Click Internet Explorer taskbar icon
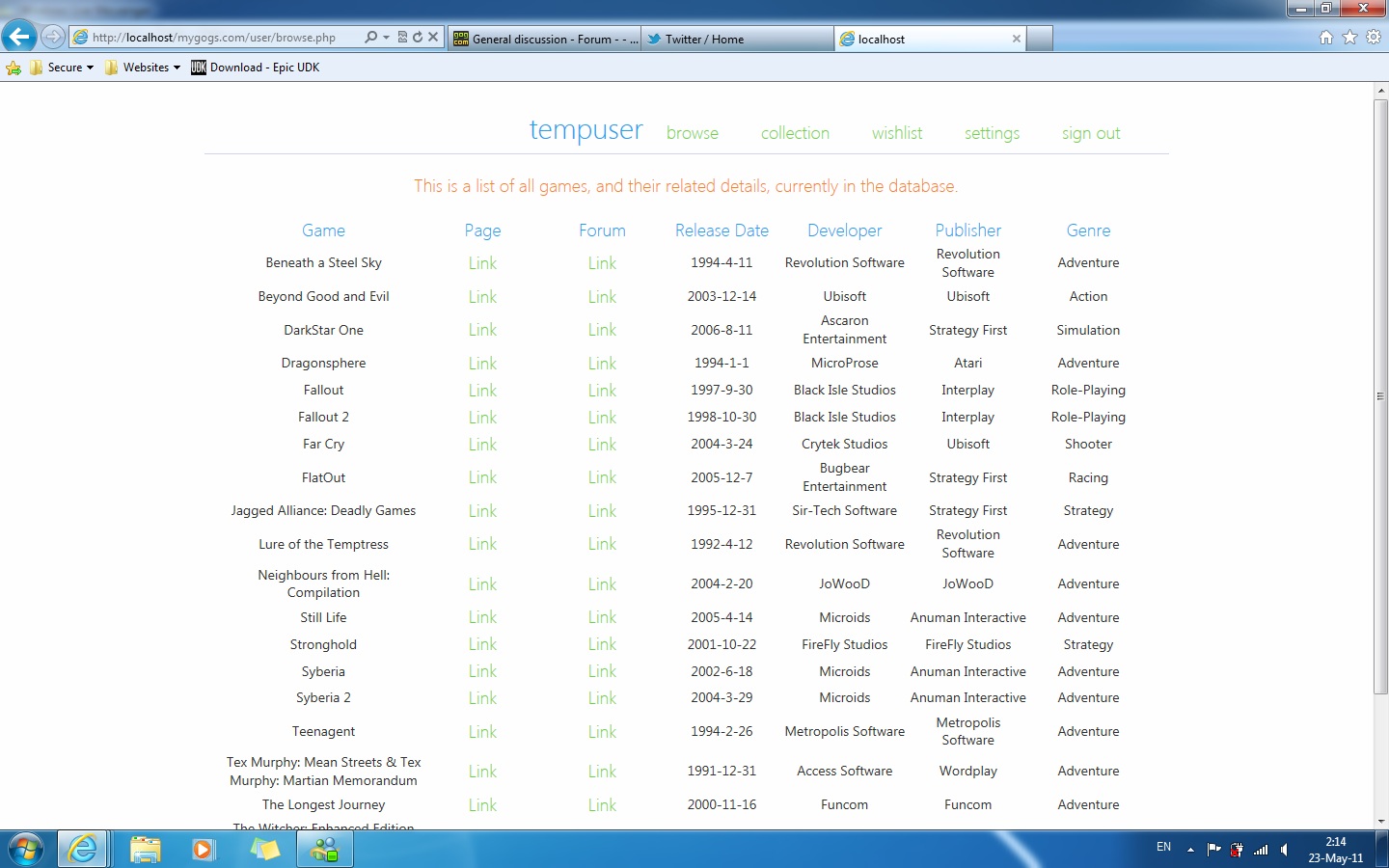The width and height of the screenshot is (1389, 868). pos(83,850)
